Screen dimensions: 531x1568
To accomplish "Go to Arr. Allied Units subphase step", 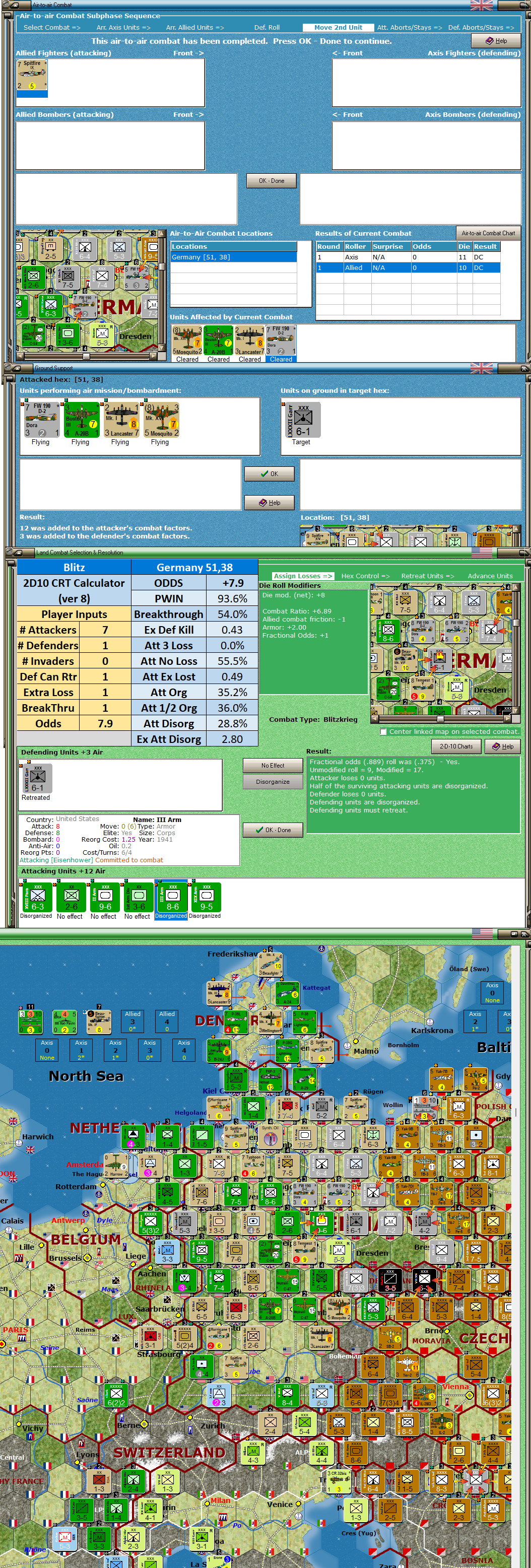I will pos(195,27).
